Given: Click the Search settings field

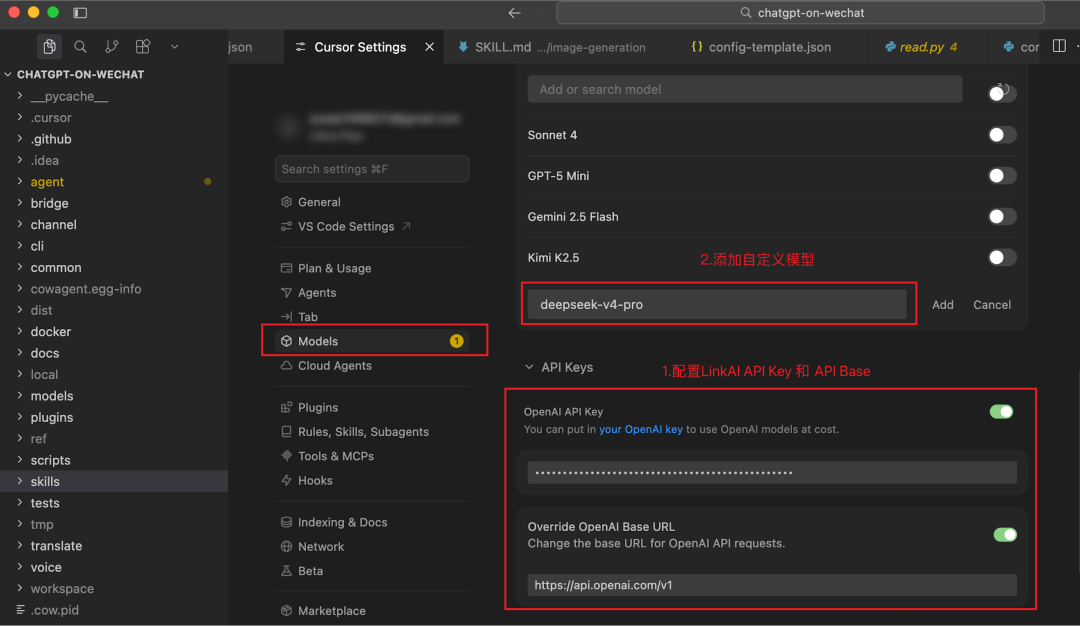Looking at the screenshot, I should [x=372, y=169].
